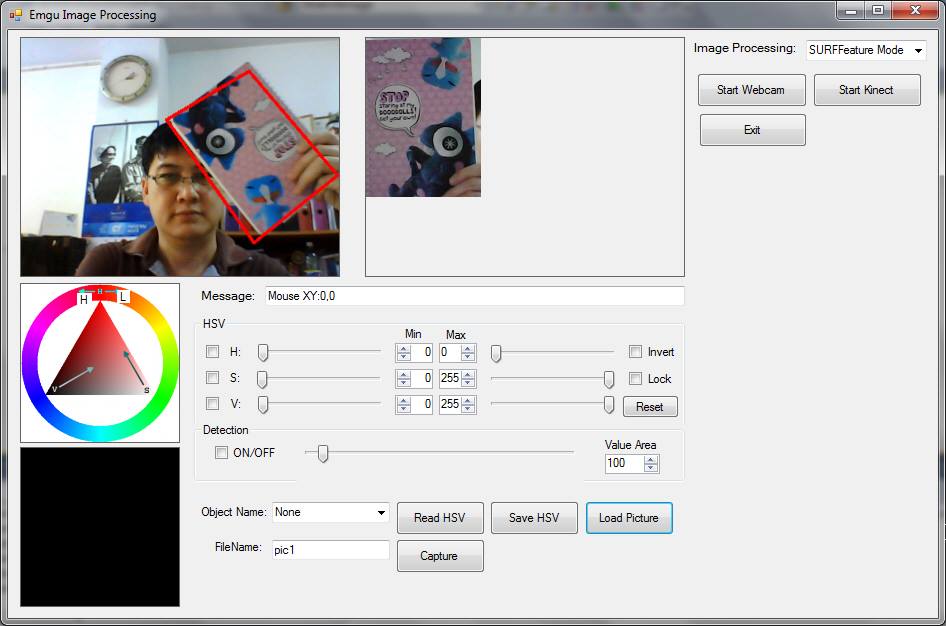Viewport: 946px width, 626px height.
Task: Open the Image Processing mode dropdown
Action: pyautogui.click(x=918, y=50)
